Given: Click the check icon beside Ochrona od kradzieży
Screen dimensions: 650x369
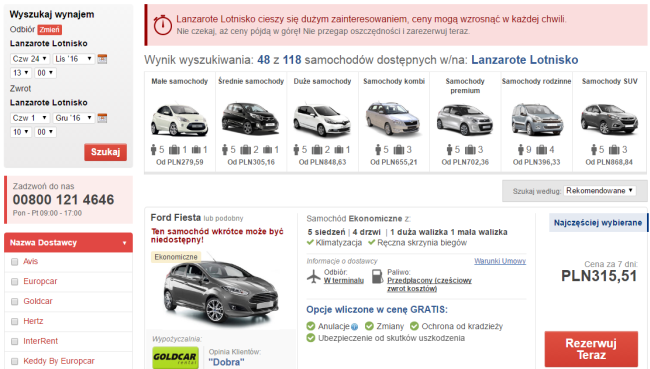Looking at the screenshot, I should tap(414, 326).
